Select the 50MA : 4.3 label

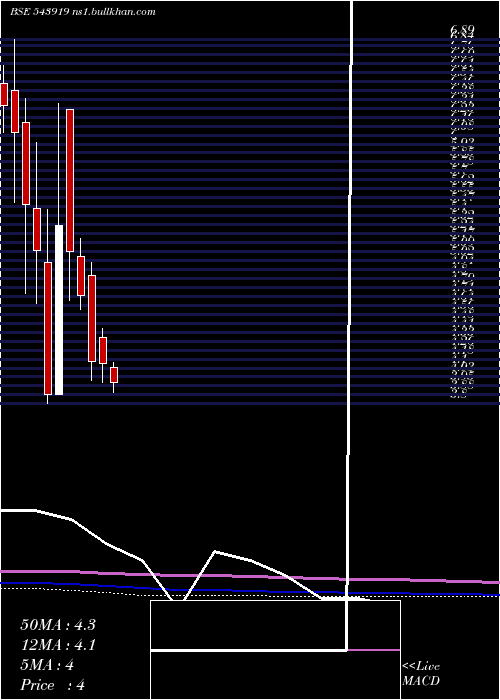click(58, 625)
